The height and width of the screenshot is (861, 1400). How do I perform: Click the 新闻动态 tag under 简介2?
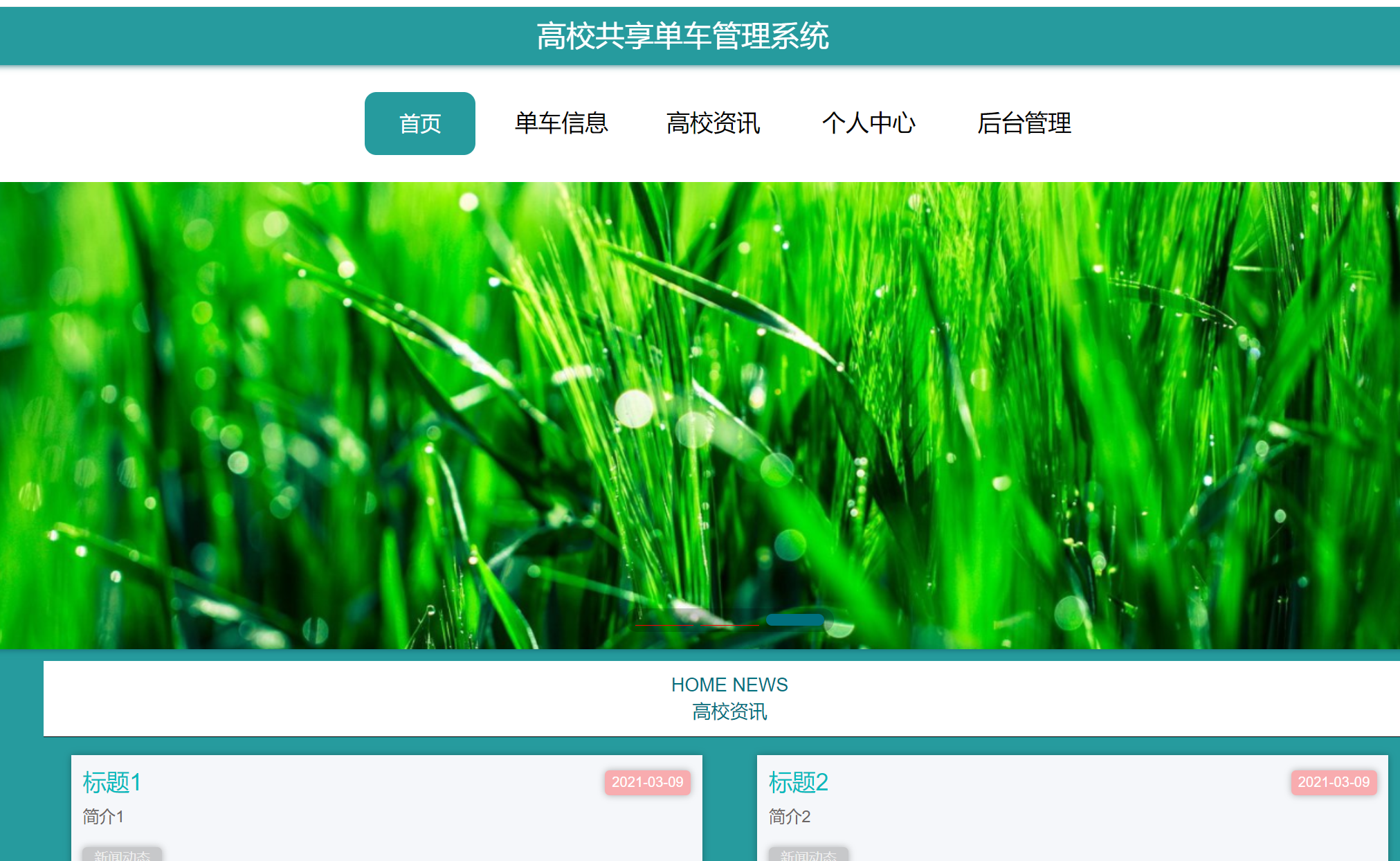tap(808, 855)
